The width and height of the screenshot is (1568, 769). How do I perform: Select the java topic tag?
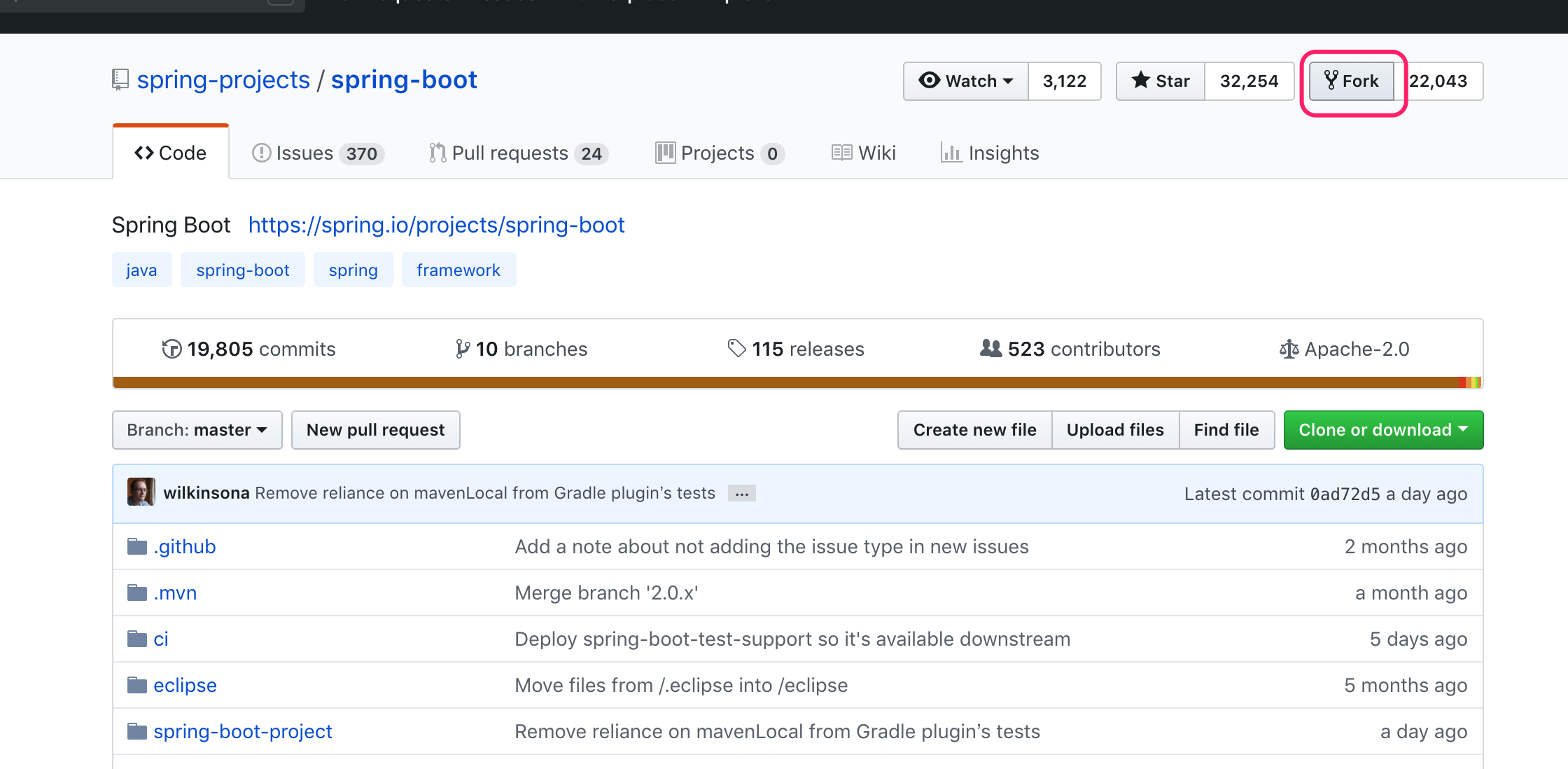[141, 270]
